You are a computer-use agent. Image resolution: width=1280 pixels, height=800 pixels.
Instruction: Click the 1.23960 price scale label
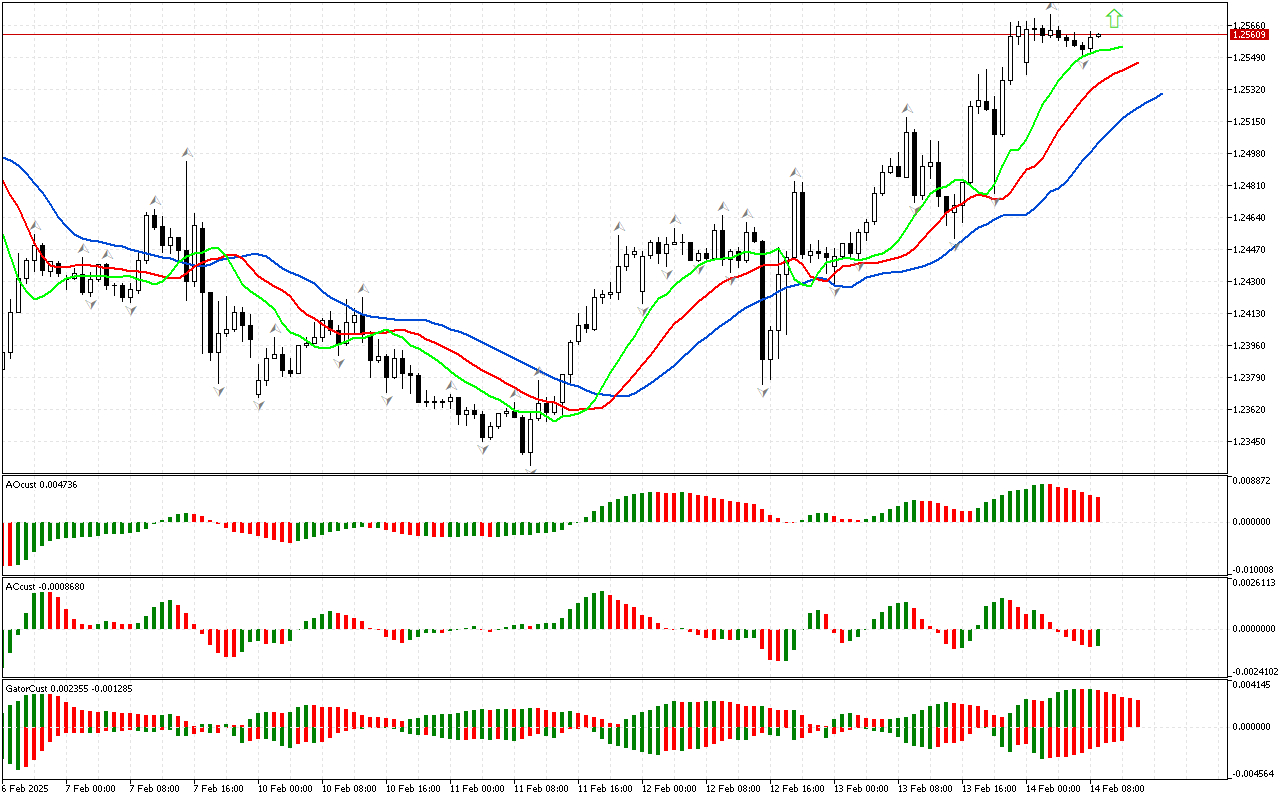click(1250, 346)
